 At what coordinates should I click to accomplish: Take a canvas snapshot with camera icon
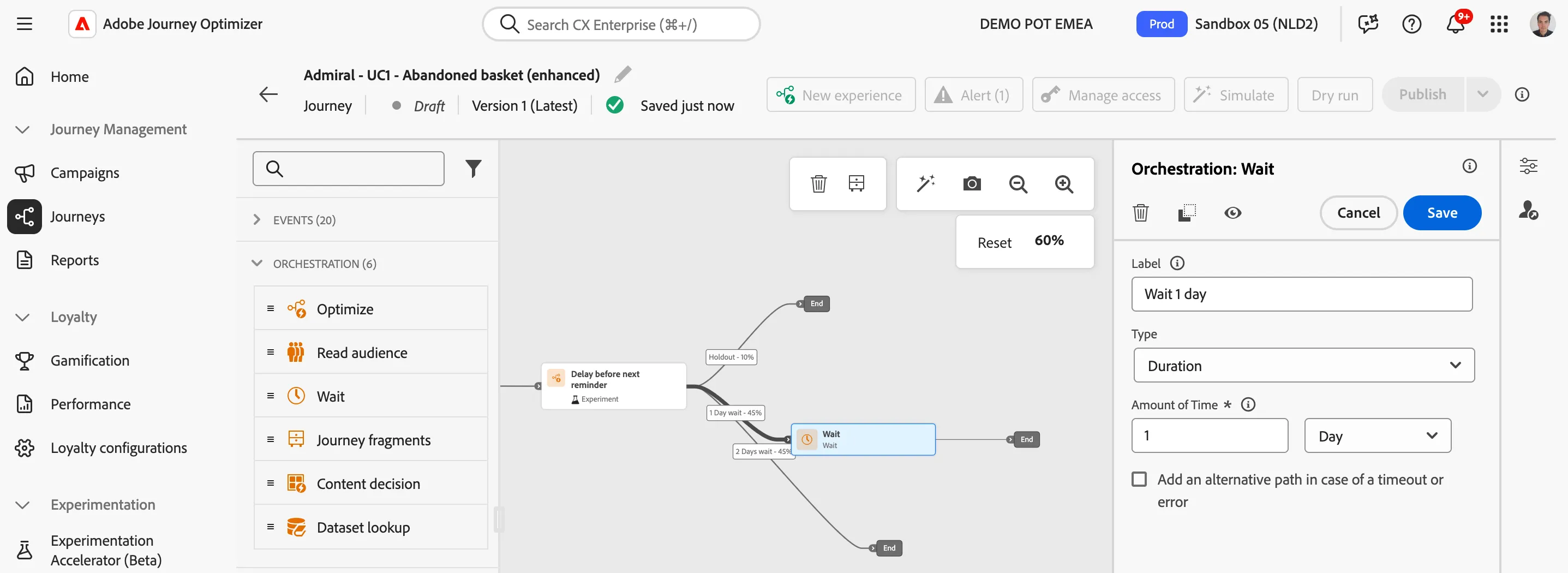(x=972, y=183)
